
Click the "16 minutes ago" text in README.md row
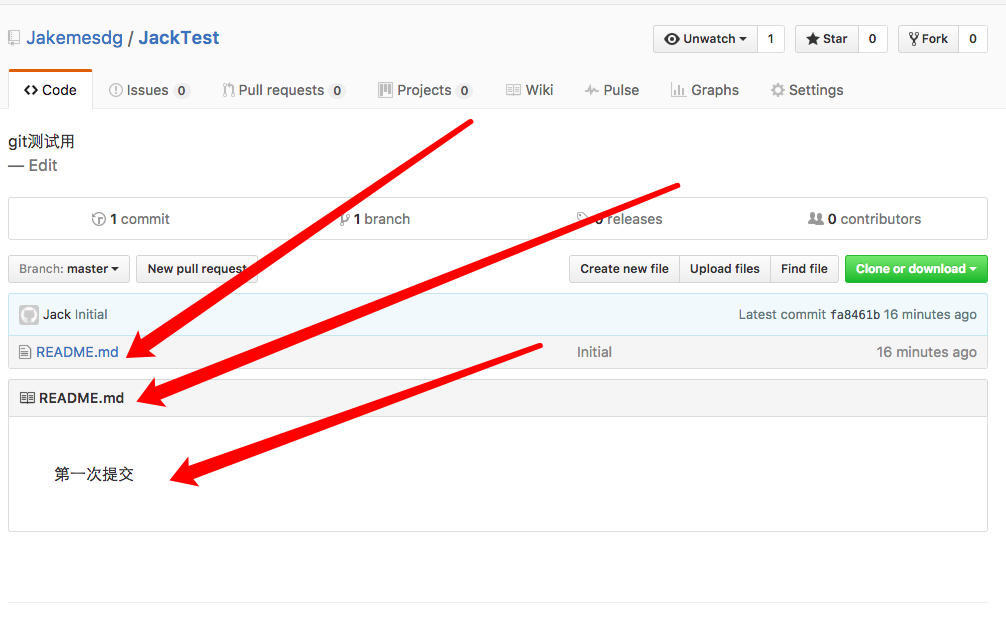(926, 352)
